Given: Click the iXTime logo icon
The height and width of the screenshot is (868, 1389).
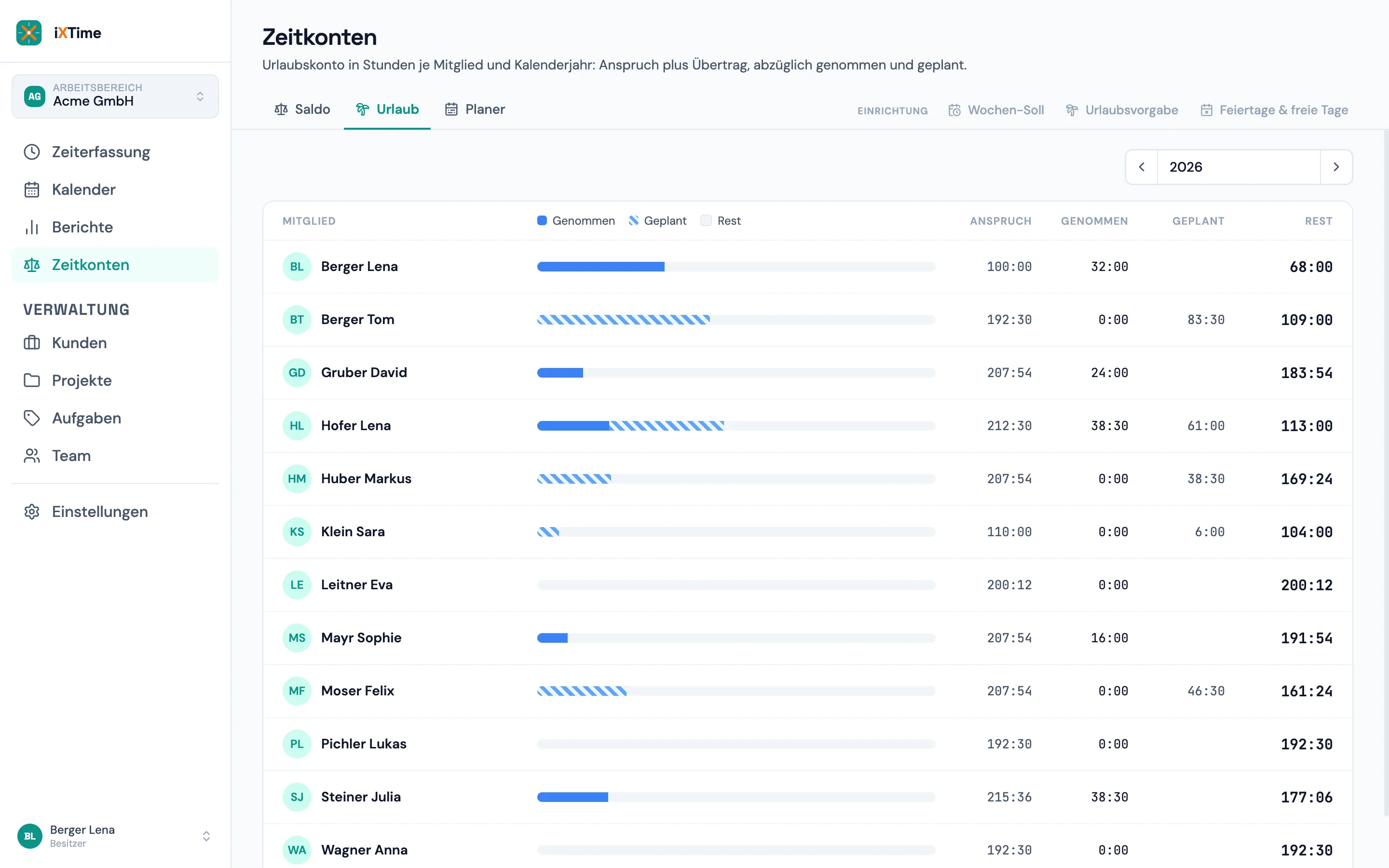Looking at the screenshot, I should click(29, 33).
